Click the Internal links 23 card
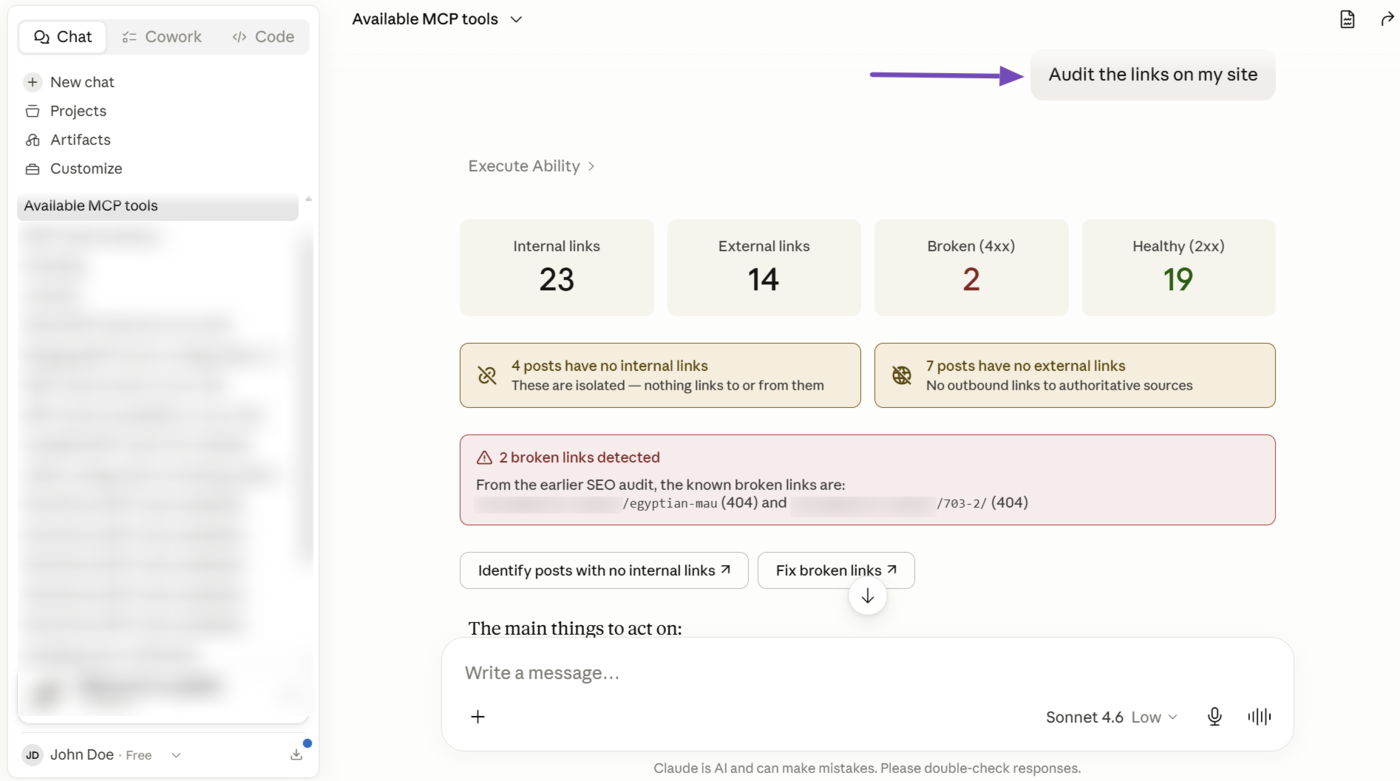Image resolution: width=1400 pixels, height=781 pixels. (x=557, y=268)
